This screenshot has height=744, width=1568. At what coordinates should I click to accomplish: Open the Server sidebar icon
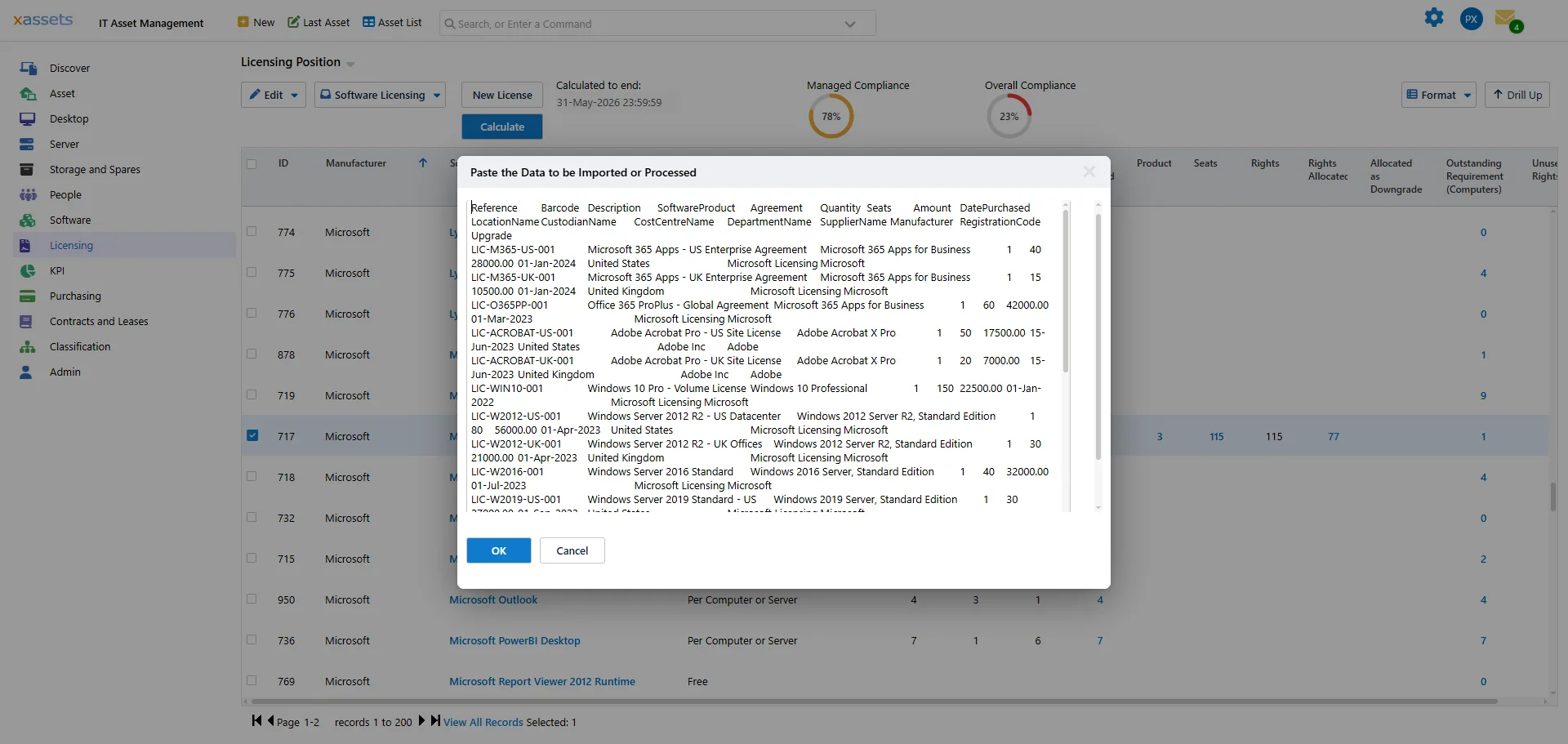(x=27, y=145)
